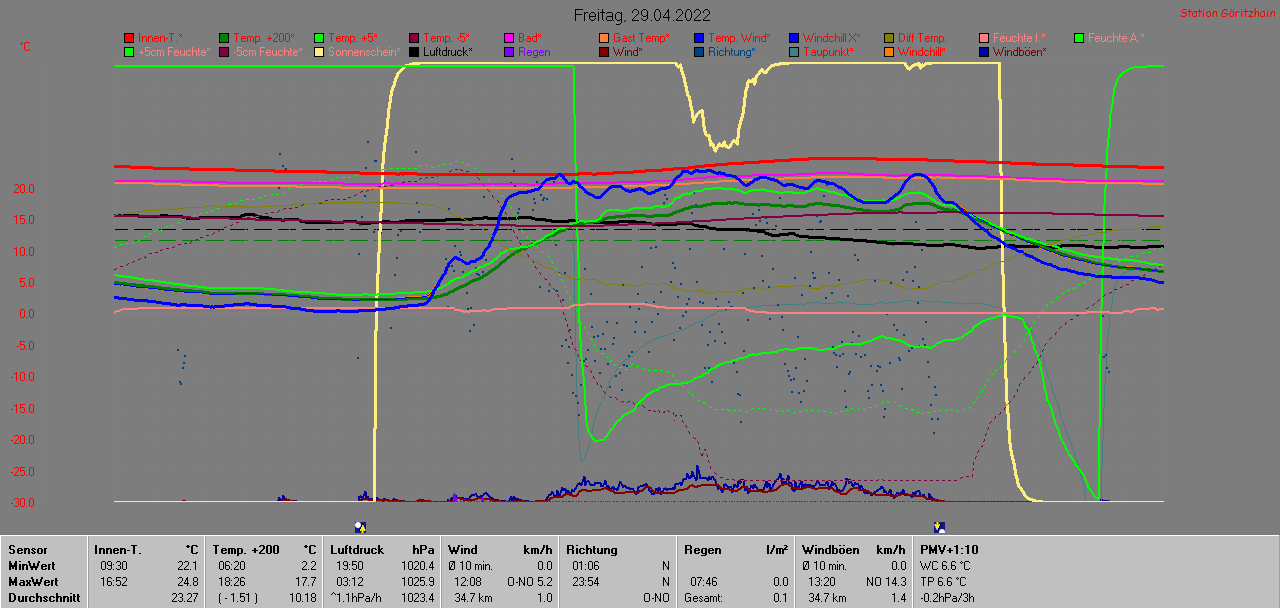
Task: Click the 'Taupunkt*' legend label
Action: [x=828, y=52]
